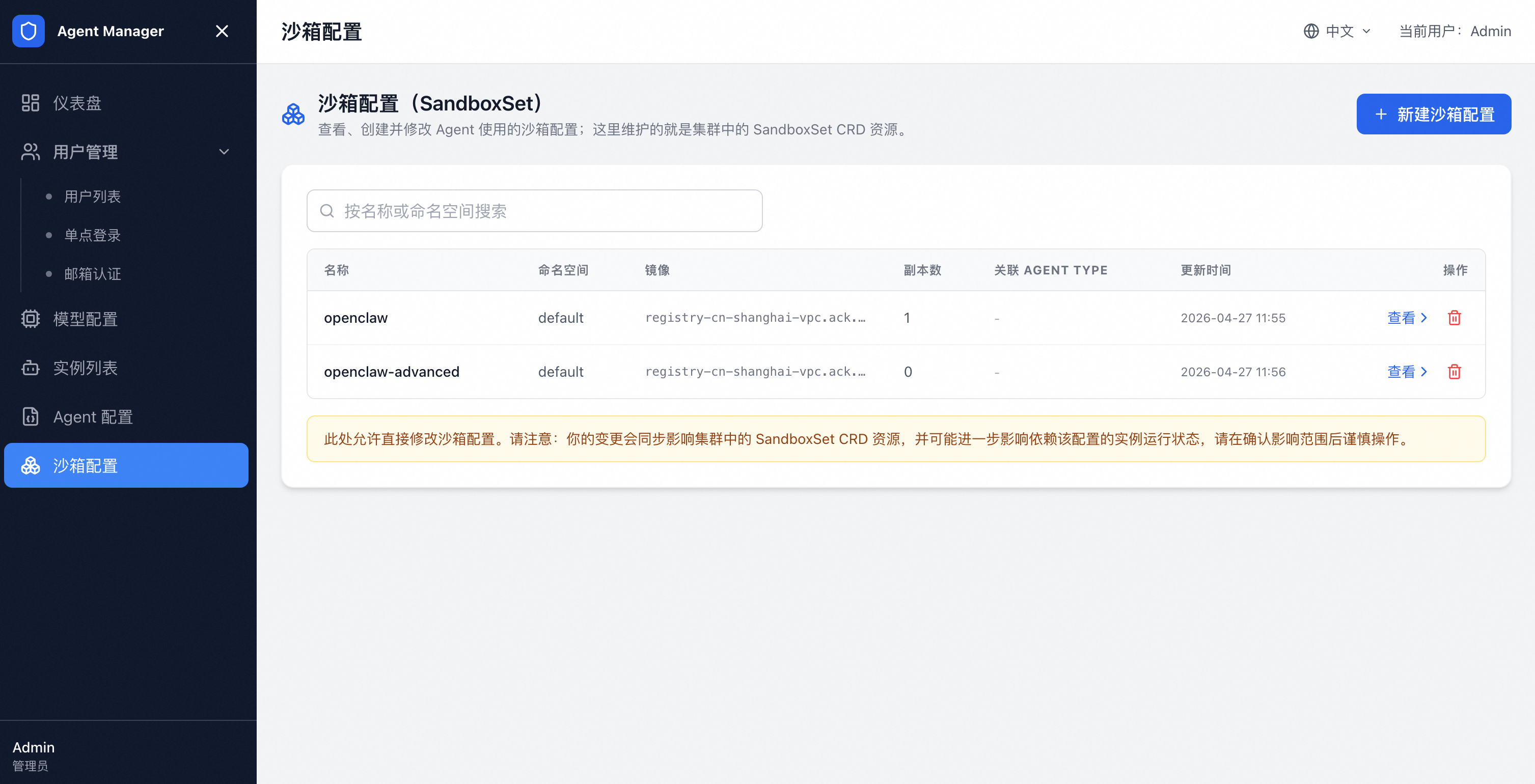Go to 实例列表 menu item
The image size is (1535, 784).
pyautogui.click(x=126, y=368)
